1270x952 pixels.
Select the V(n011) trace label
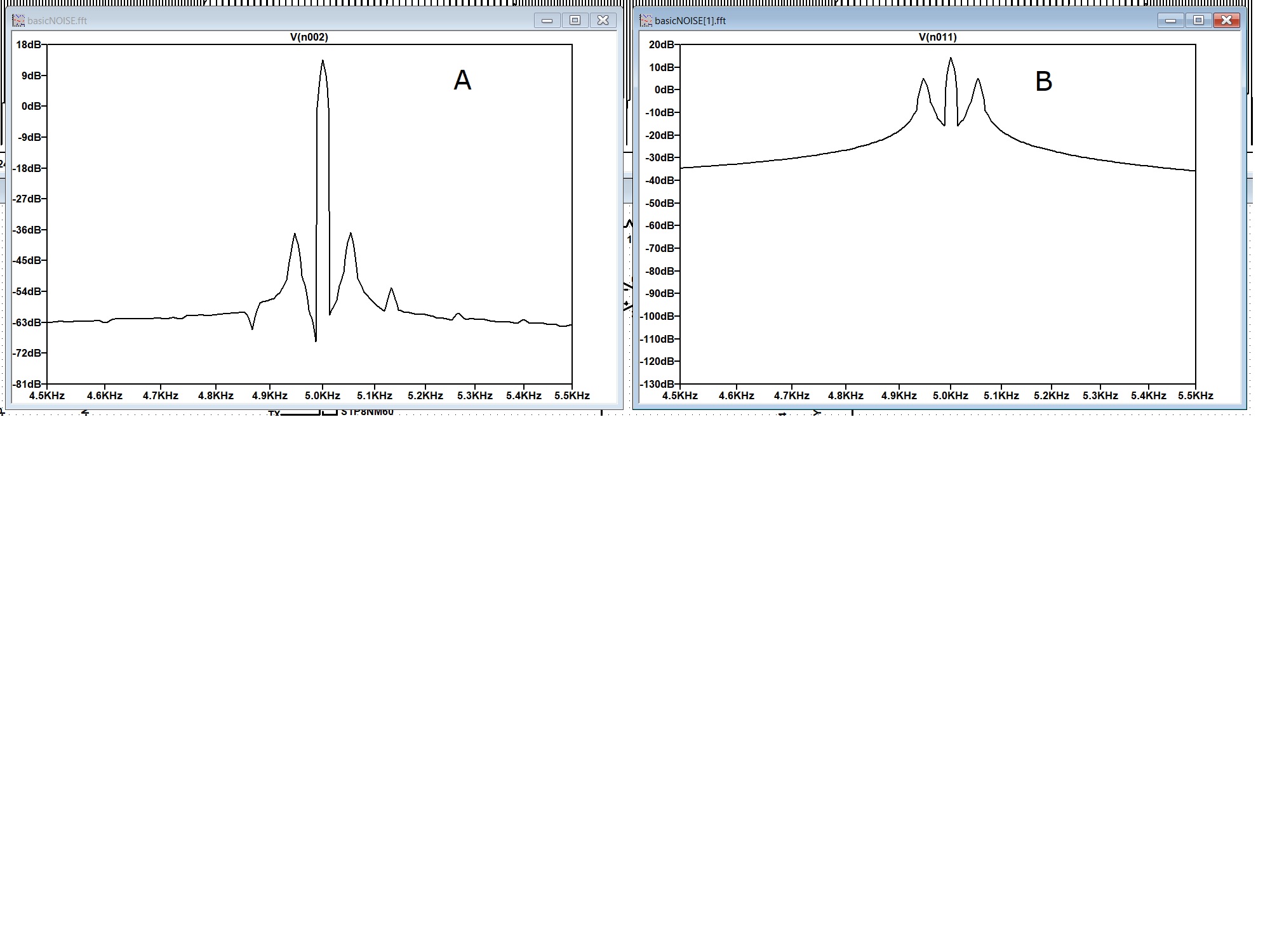(x=937, y=37)
